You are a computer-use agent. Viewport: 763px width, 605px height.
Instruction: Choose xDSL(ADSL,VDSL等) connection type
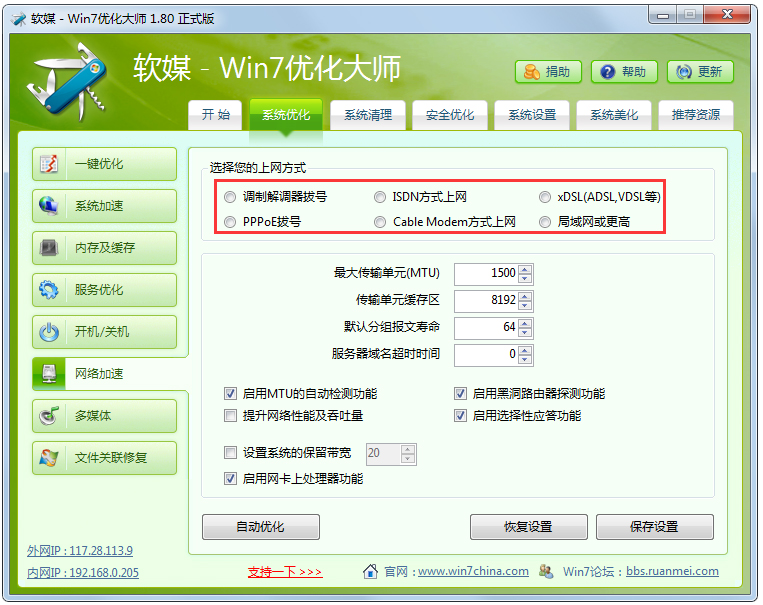(545, 197)
